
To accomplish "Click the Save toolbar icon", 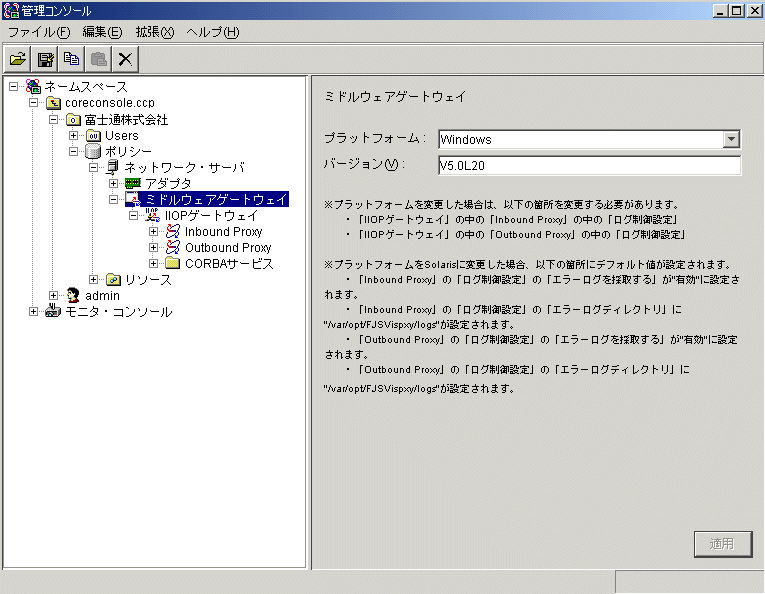I will (45, 59).
